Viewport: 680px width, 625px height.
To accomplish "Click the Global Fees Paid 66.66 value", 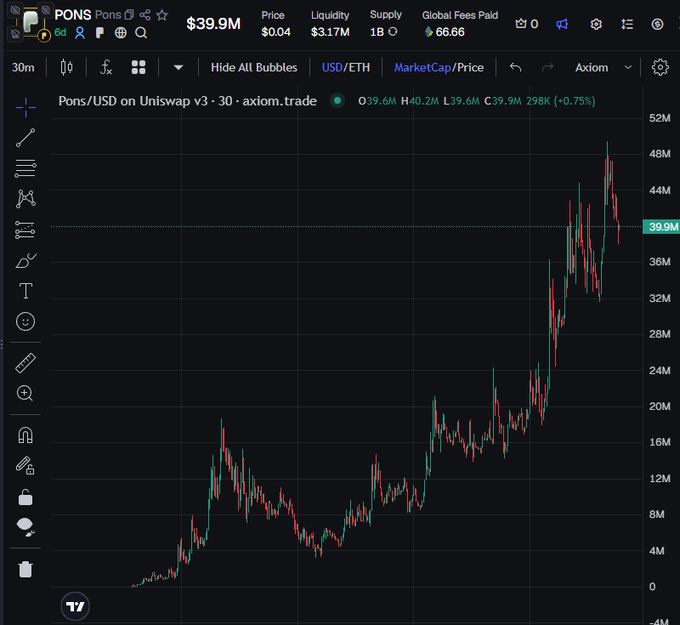I will (445, 32).
